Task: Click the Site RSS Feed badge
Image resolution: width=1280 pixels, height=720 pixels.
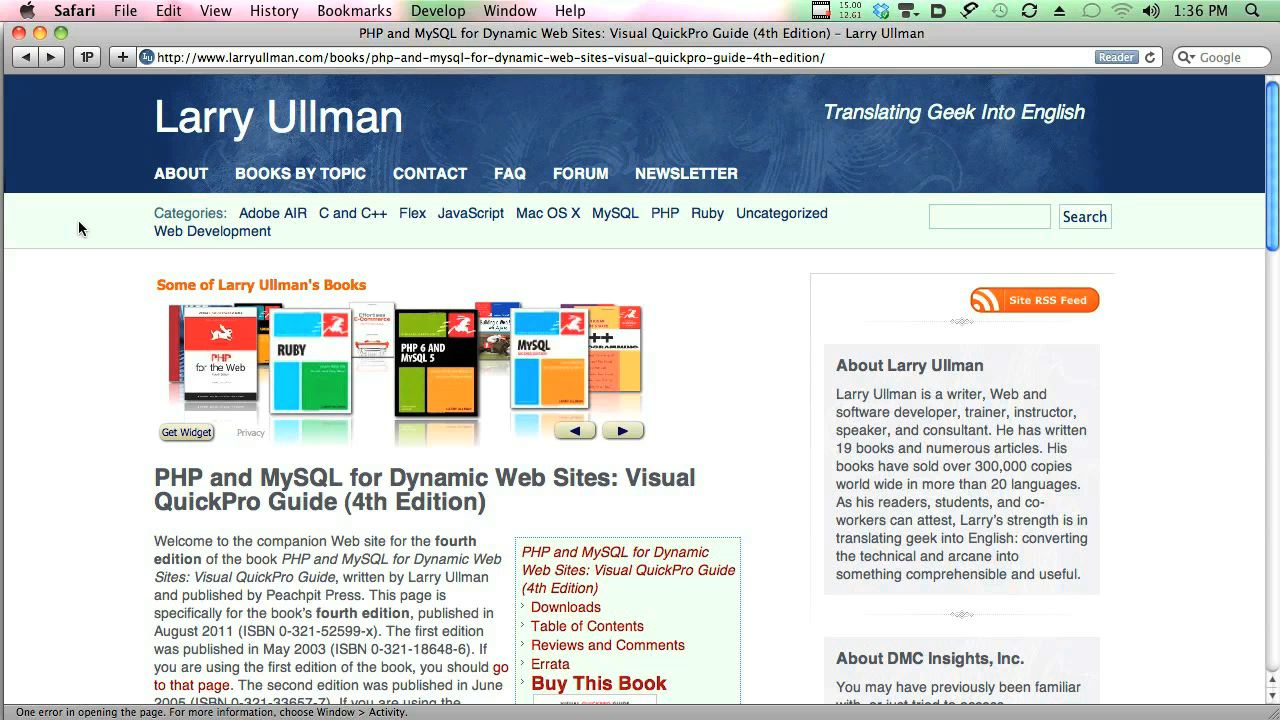Action: 1034,300
